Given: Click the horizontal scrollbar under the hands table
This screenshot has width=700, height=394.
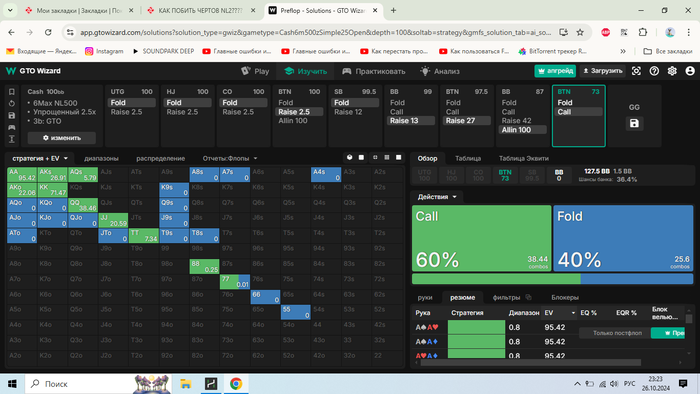Looking at the screenshot, I should pos(530,362).
